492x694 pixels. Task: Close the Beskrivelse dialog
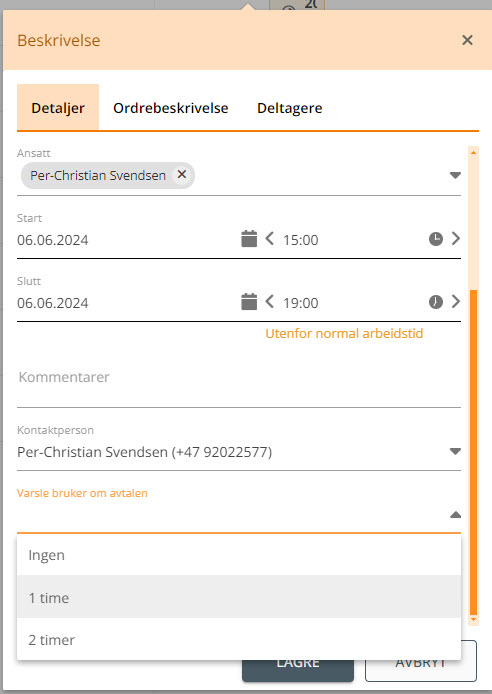467,40
